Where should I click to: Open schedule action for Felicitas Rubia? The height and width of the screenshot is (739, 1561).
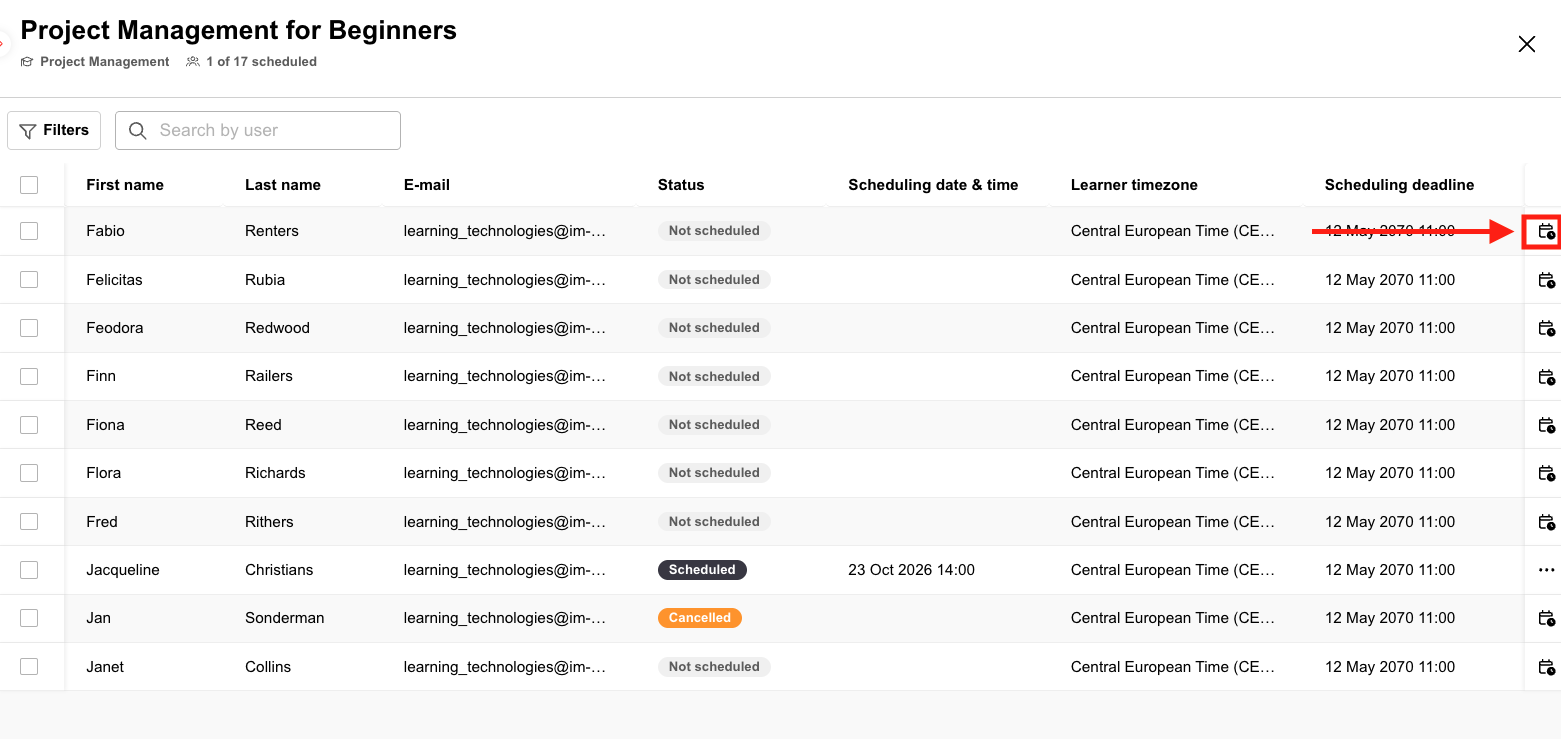click(x=1546, y=280)
